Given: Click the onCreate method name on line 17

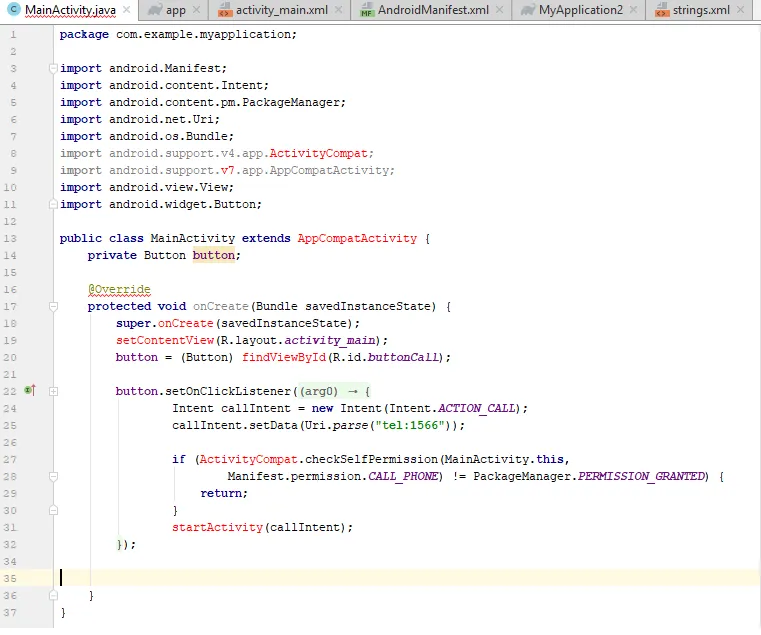Looking at the screenshot, I should tap(221, 306).
